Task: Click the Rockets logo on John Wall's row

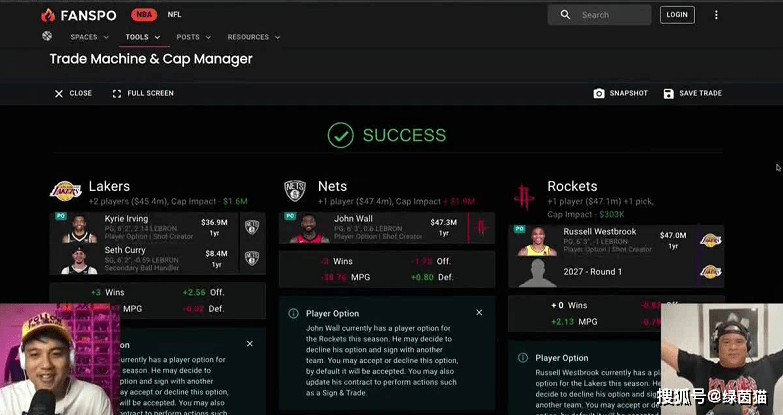Action: tap(481, 227)
